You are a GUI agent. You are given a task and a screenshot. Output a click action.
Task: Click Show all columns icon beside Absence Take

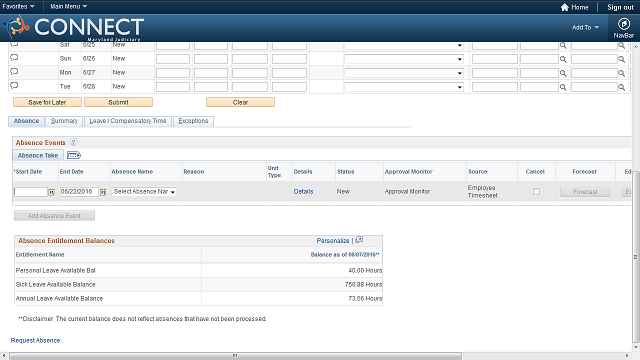(74, 155)
